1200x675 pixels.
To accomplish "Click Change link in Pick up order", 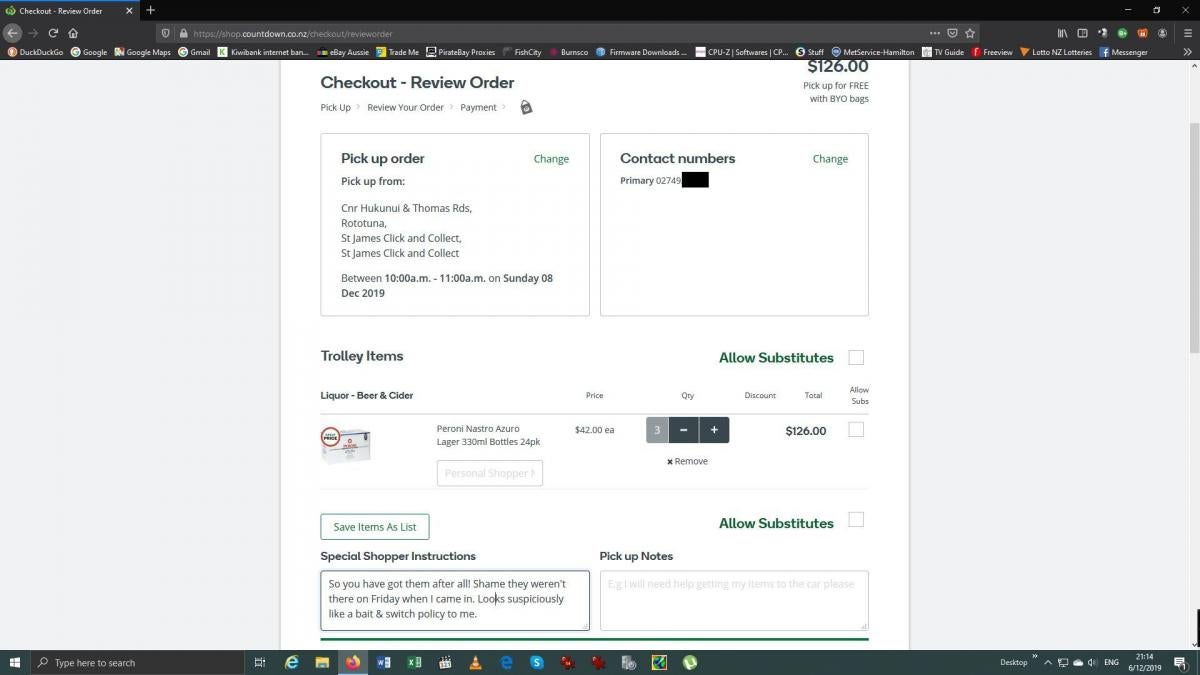I will (551, 159).
